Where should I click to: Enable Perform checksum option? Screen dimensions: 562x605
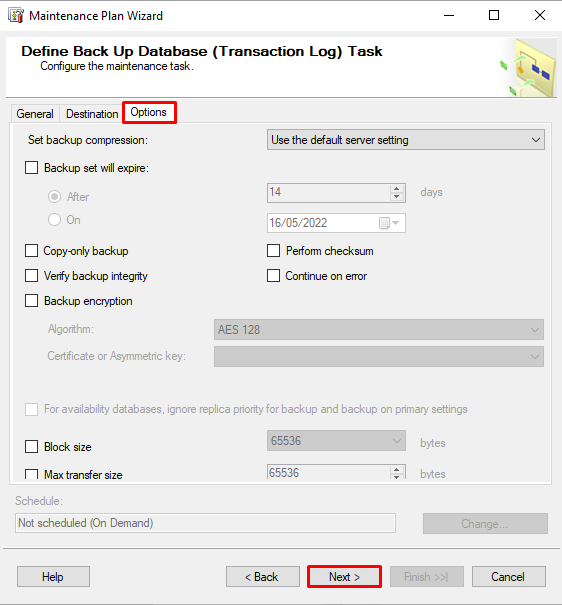click(x=273, y=251)
